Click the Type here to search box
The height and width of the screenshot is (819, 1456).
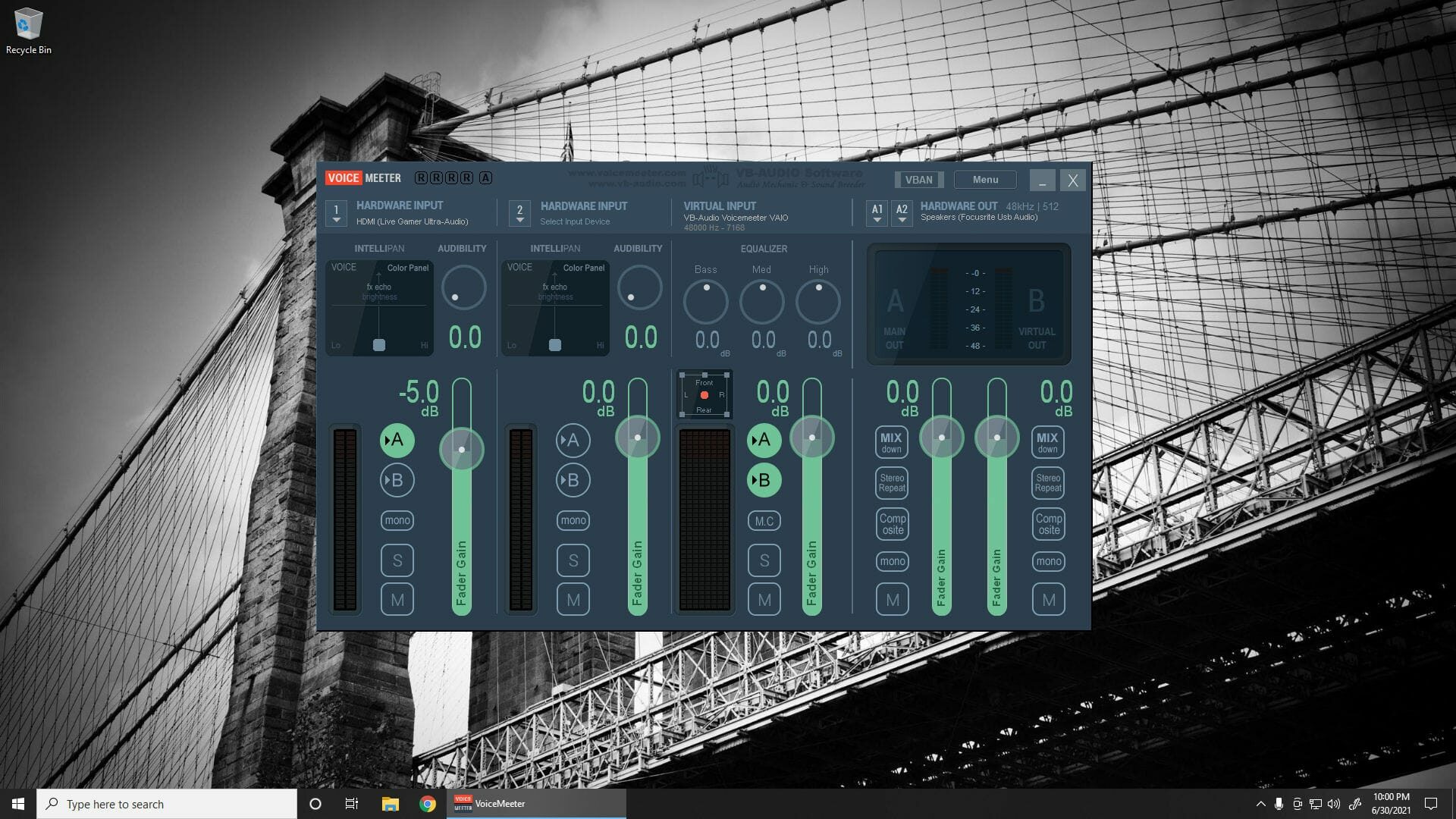coord(167,804)
